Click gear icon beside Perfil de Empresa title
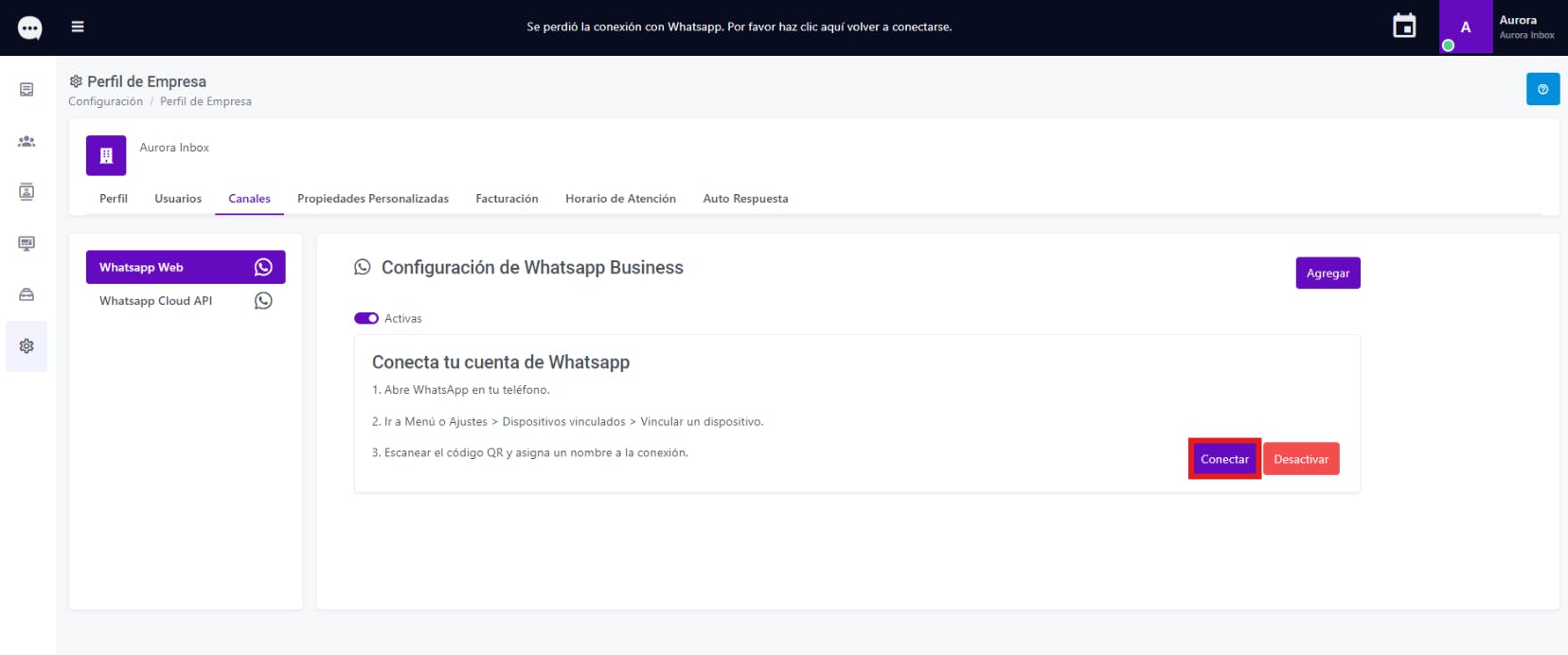Viewport: 1568px width, 655px height. point(76,81)
